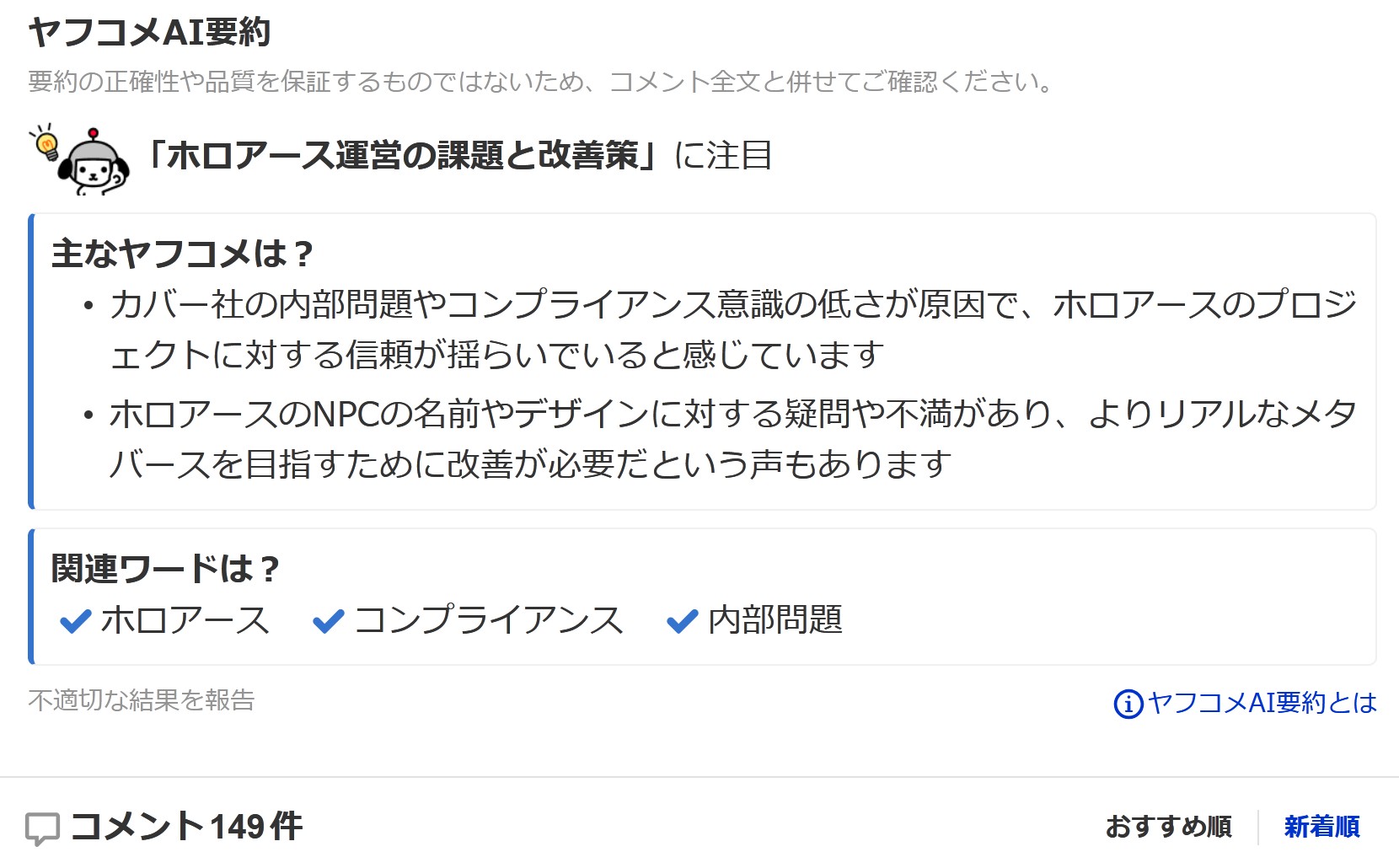
Task: Select the ホロアース related keyword
Action: [185, 620]
